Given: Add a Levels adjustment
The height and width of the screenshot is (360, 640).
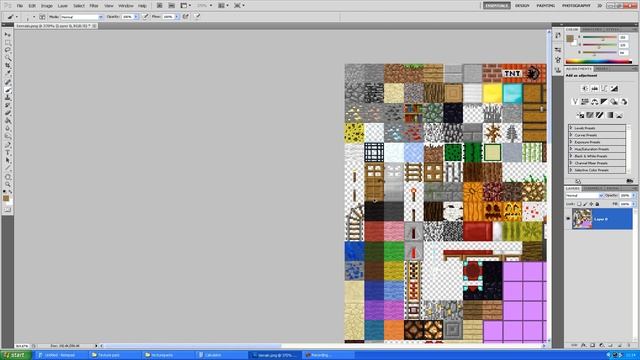Looking at the screenshot, I should click(594, 89).
